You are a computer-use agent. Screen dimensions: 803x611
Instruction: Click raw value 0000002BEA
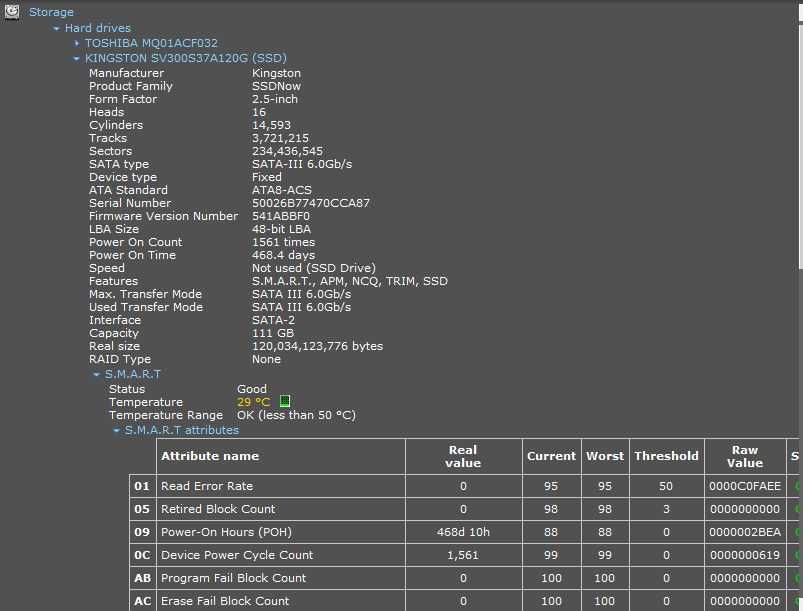click(x=745, y=532)
